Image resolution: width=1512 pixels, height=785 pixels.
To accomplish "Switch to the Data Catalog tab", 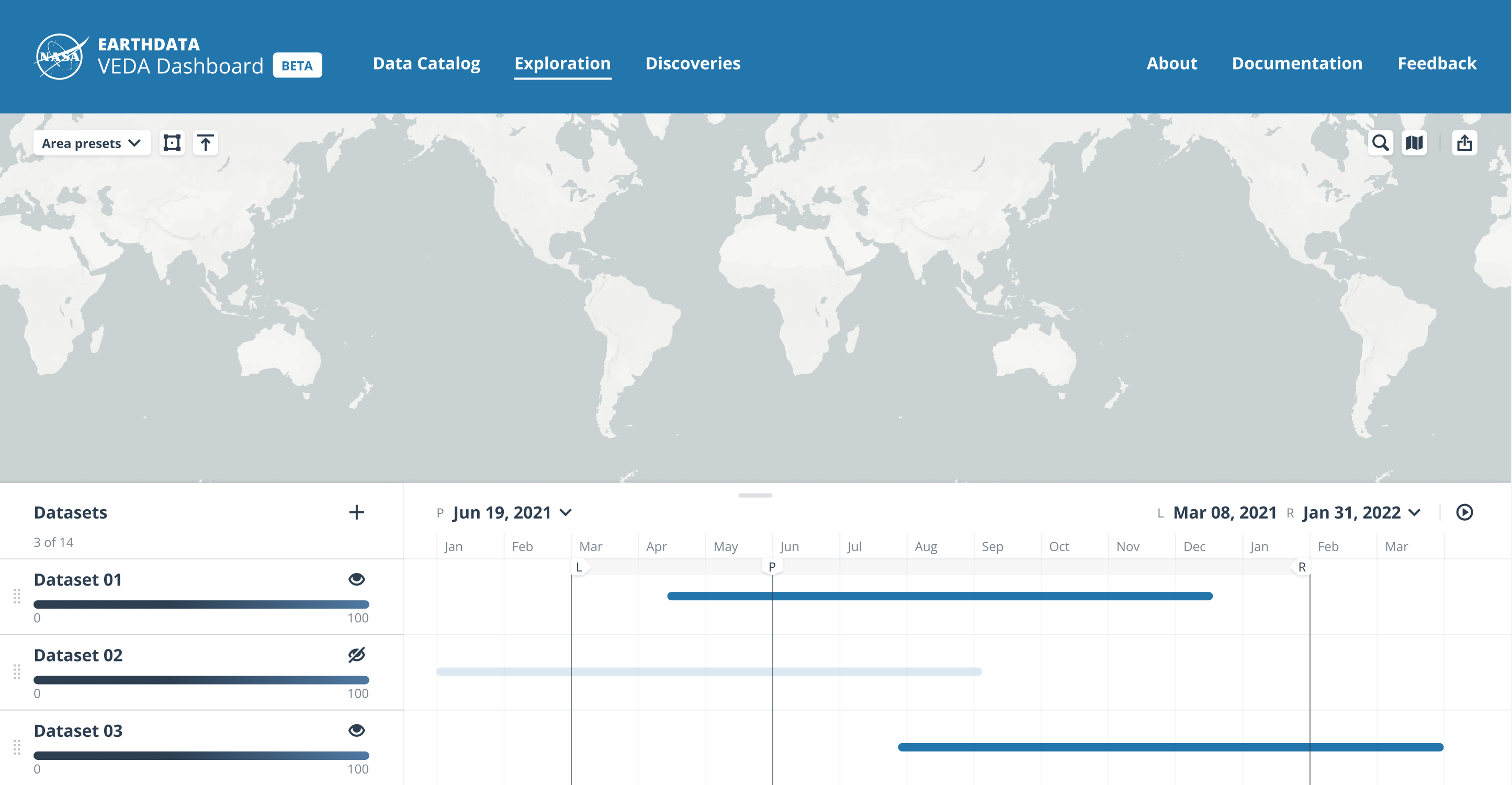I will (x=426, y=63).
